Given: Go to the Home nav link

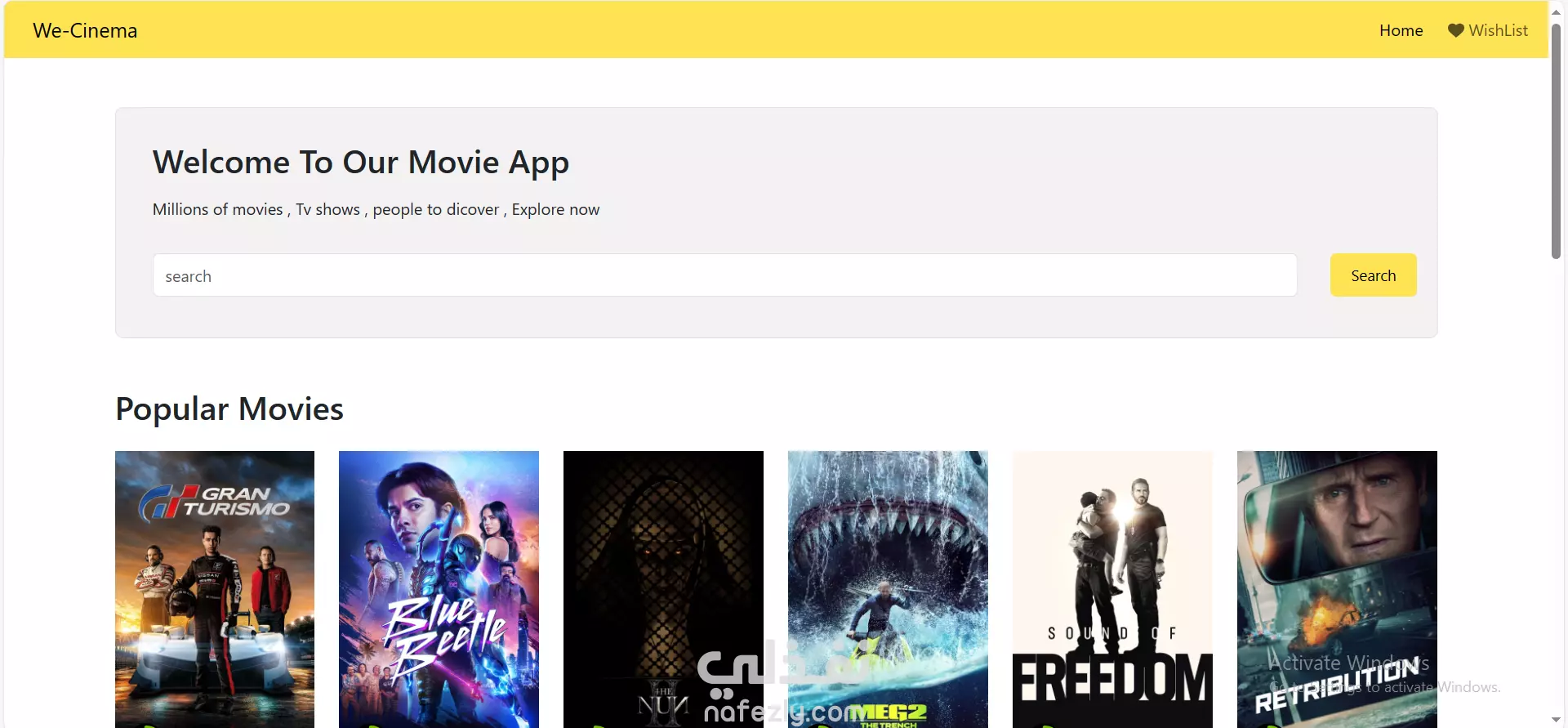Looking at the screenshot, I should click(1401, 30).
